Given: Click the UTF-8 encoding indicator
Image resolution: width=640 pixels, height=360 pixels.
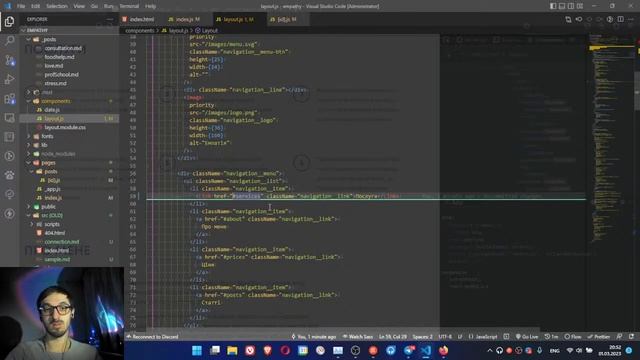Looking at the screenshot, I should point(445,337).
